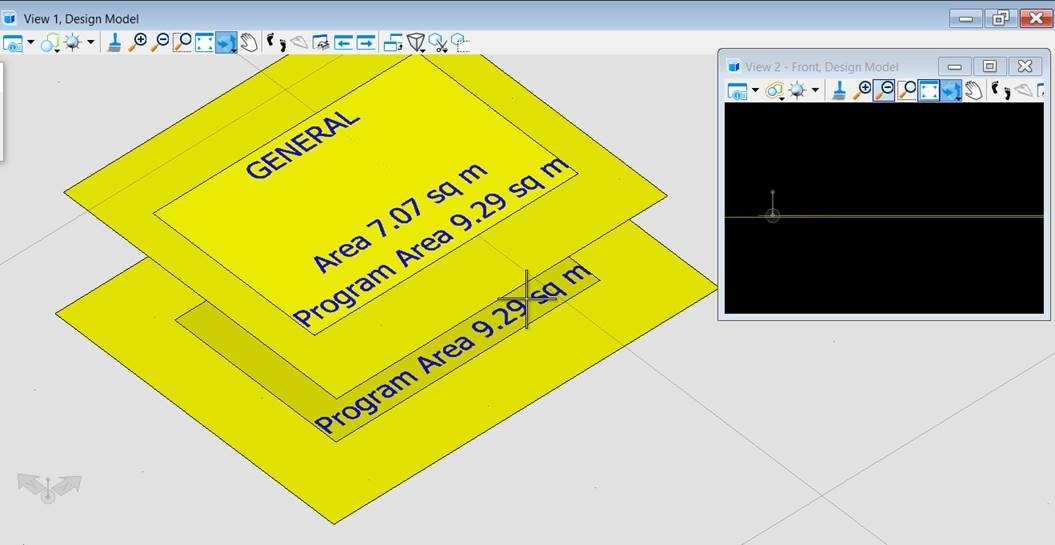Image resolution: width=1055 pixels, height=545 pixels.
Task: Click 'Program Area 9.29 sq m' on upper shape
Action: tap(431, 243)
